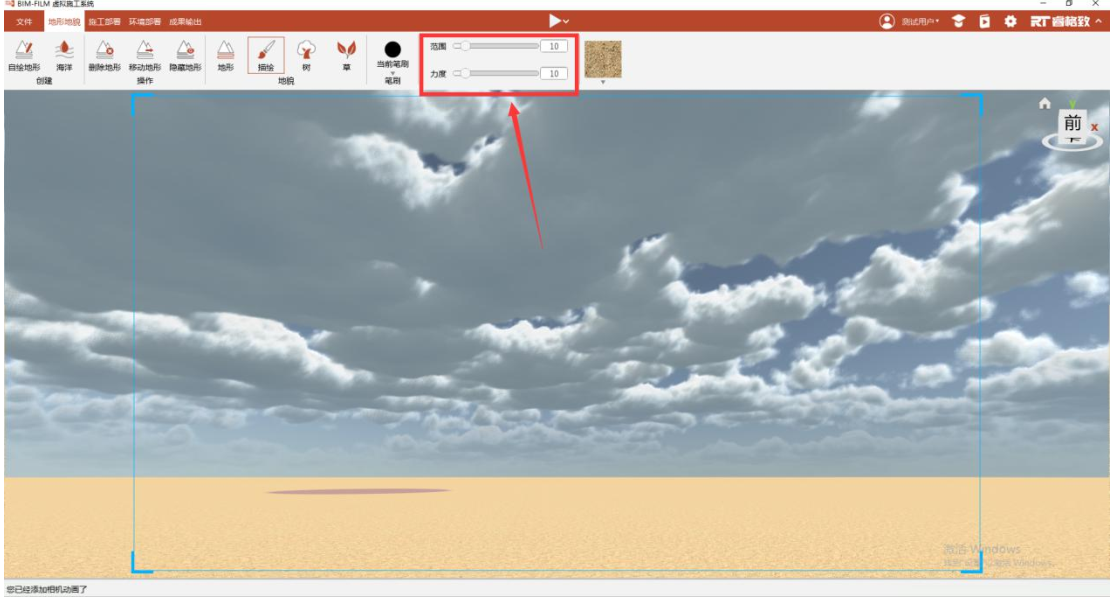Click the user account avatar icon
This screenshot has width=1111, height=599.
(886, 21)
